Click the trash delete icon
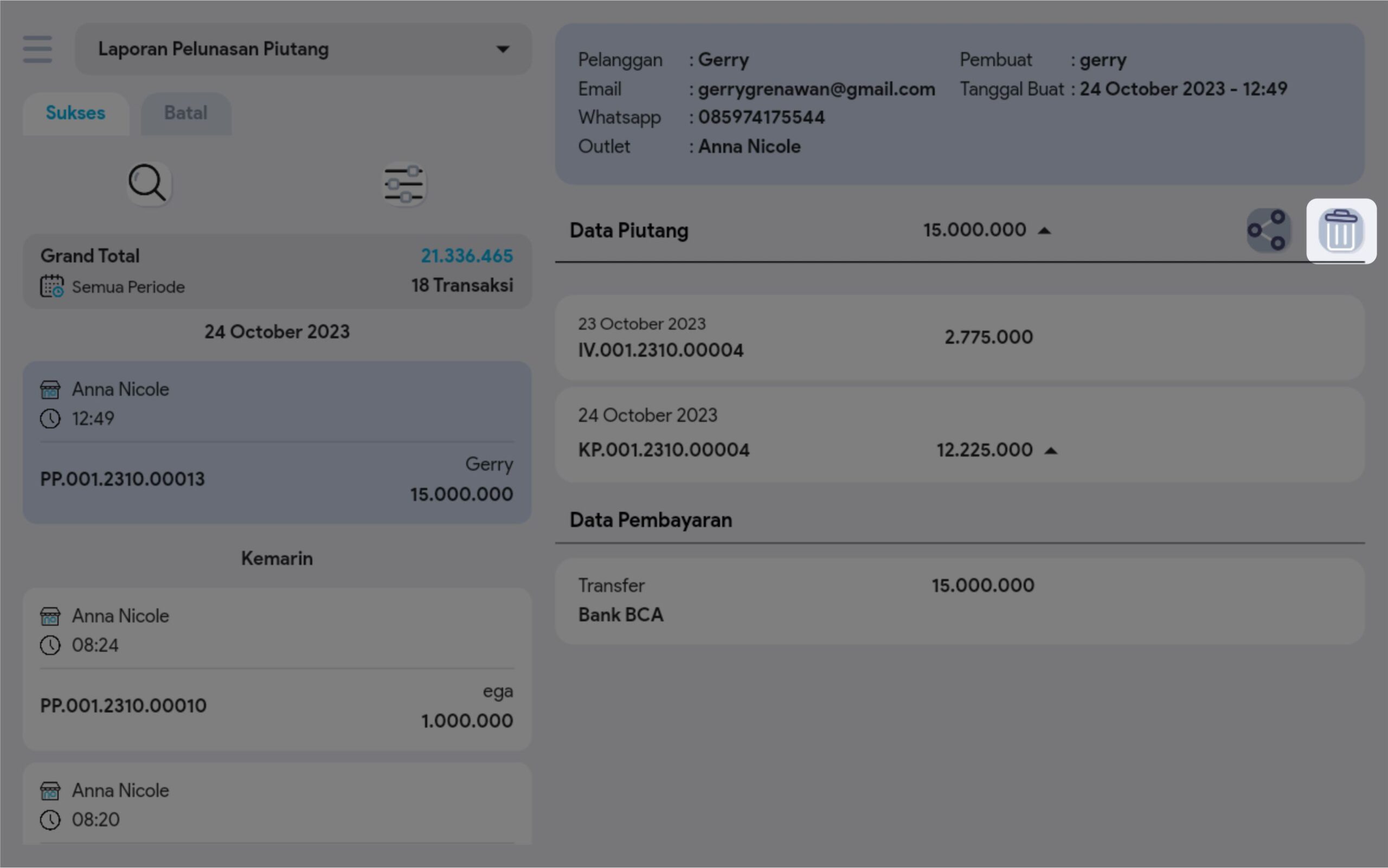The height and width of the screenshot is (868, 1388). point(1340,231)
